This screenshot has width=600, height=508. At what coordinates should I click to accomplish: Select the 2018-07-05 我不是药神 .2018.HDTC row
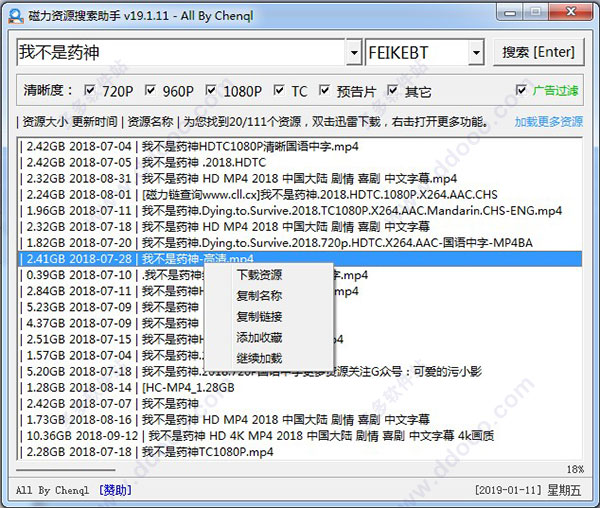(x=300, y=162)
